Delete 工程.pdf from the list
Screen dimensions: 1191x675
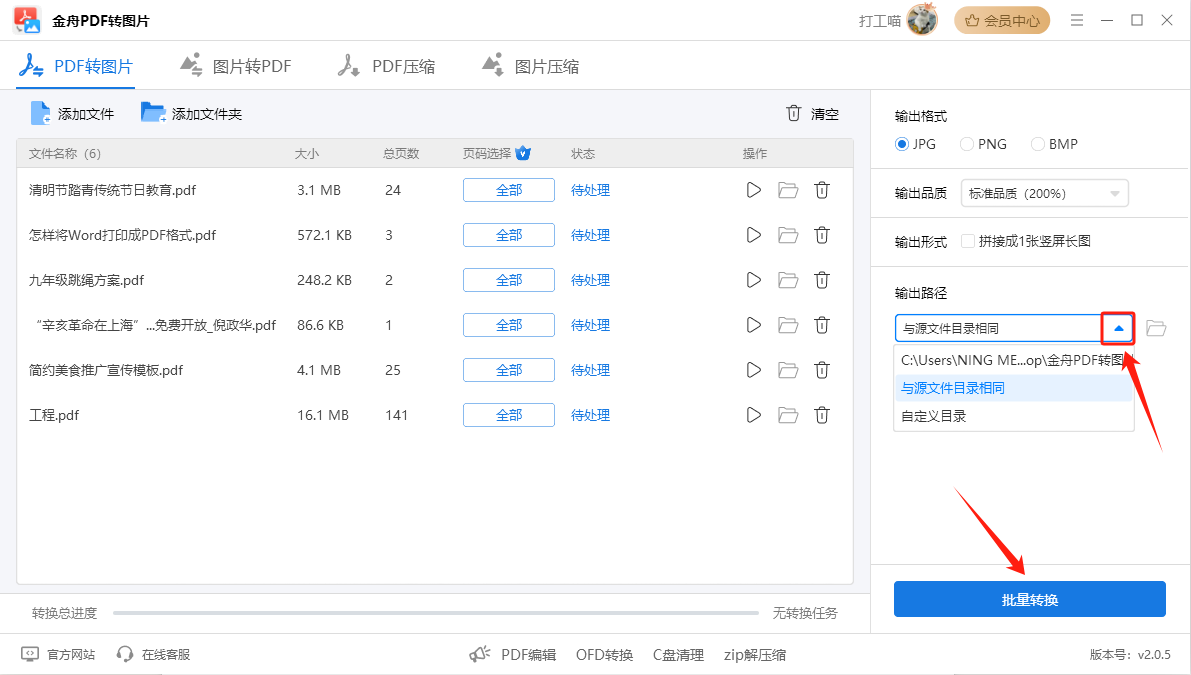click(822, 415)
